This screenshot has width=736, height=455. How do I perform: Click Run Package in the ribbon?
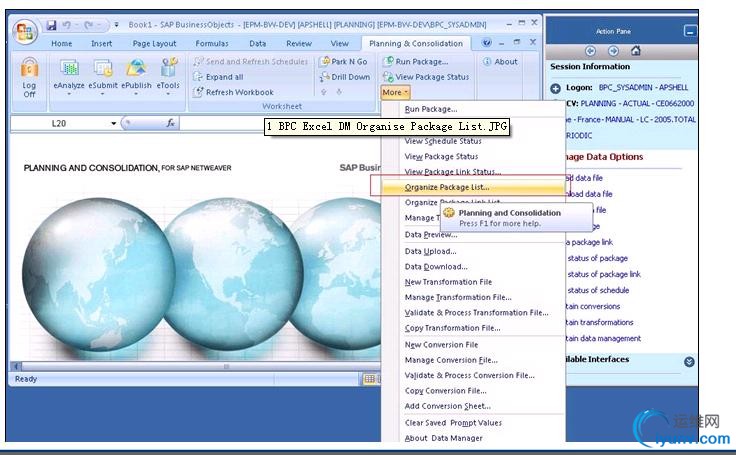(415, 62)
